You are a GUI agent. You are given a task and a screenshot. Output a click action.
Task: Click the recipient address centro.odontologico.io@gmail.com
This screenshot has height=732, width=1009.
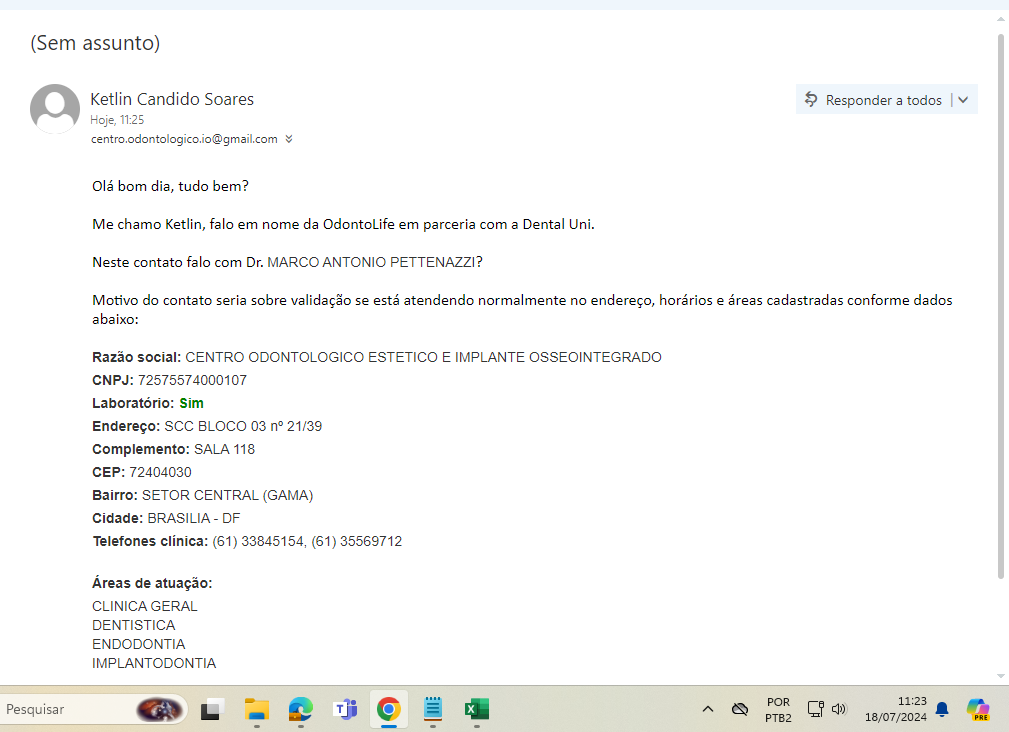[184, 139]
